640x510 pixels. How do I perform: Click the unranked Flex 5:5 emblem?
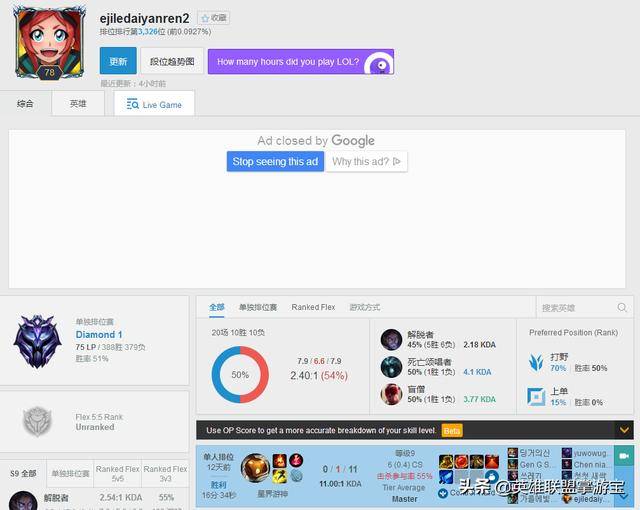click(x=37, y=421)
